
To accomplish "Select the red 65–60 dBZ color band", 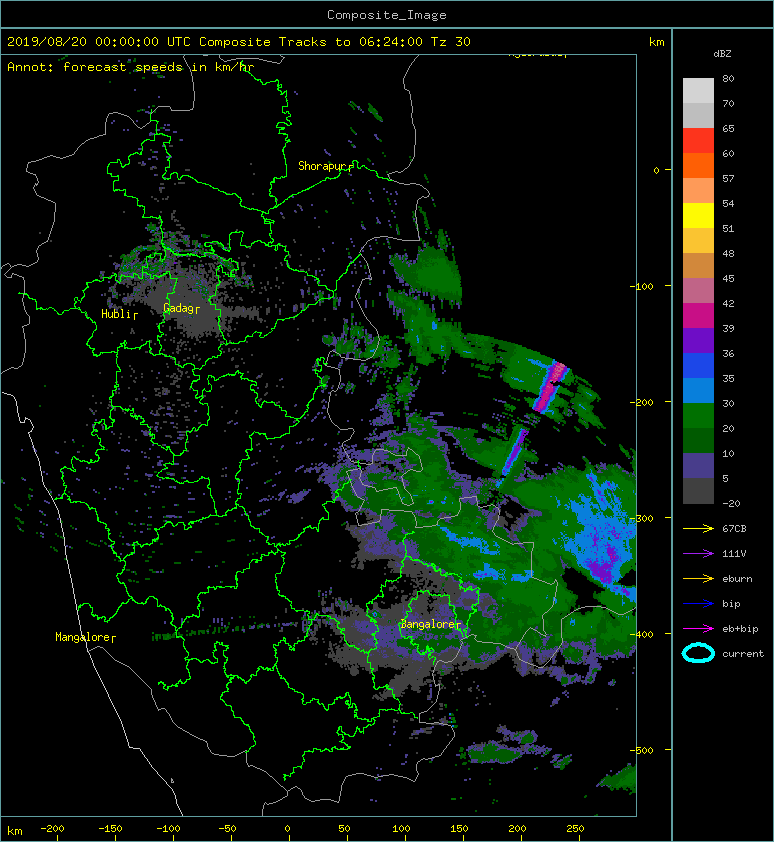I will 698,141.
